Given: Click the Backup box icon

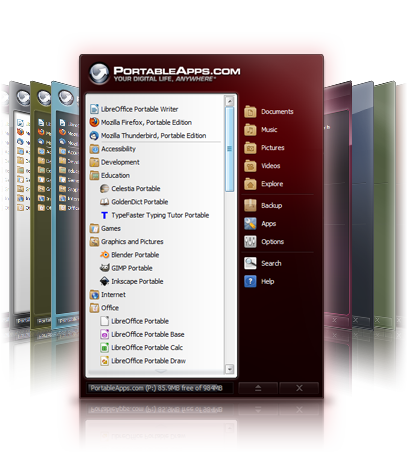Looking at the screenshot, I should coord(250,205).
